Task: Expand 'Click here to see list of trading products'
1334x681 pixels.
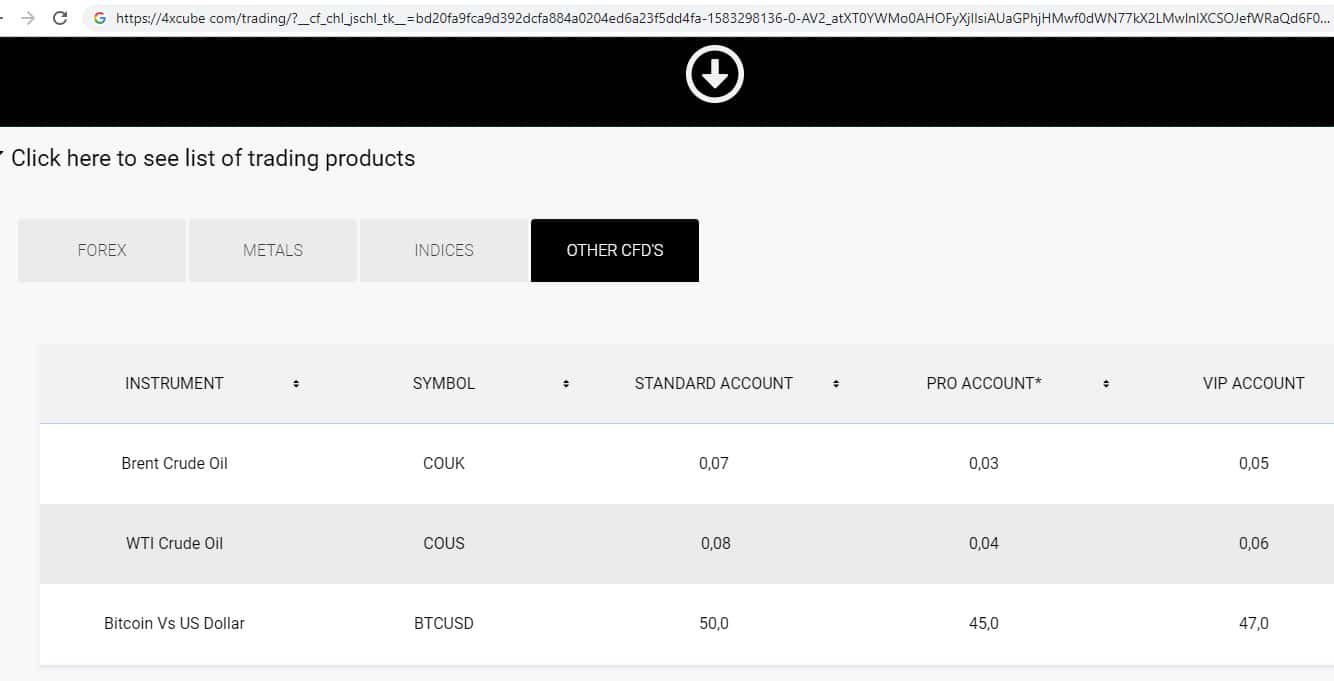Action: click(x=212, y=158)
